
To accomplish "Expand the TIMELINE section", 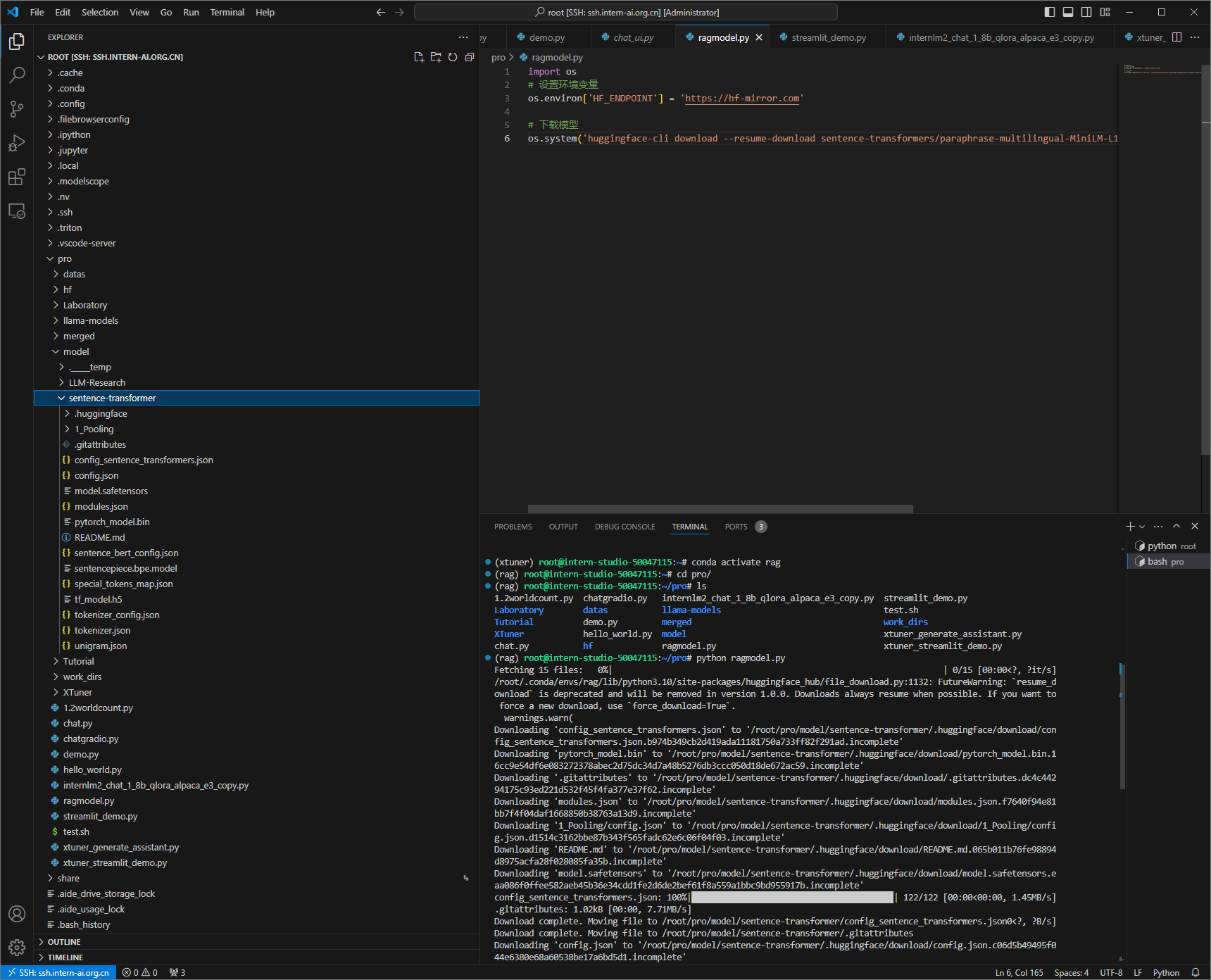I will click(256, 957).
